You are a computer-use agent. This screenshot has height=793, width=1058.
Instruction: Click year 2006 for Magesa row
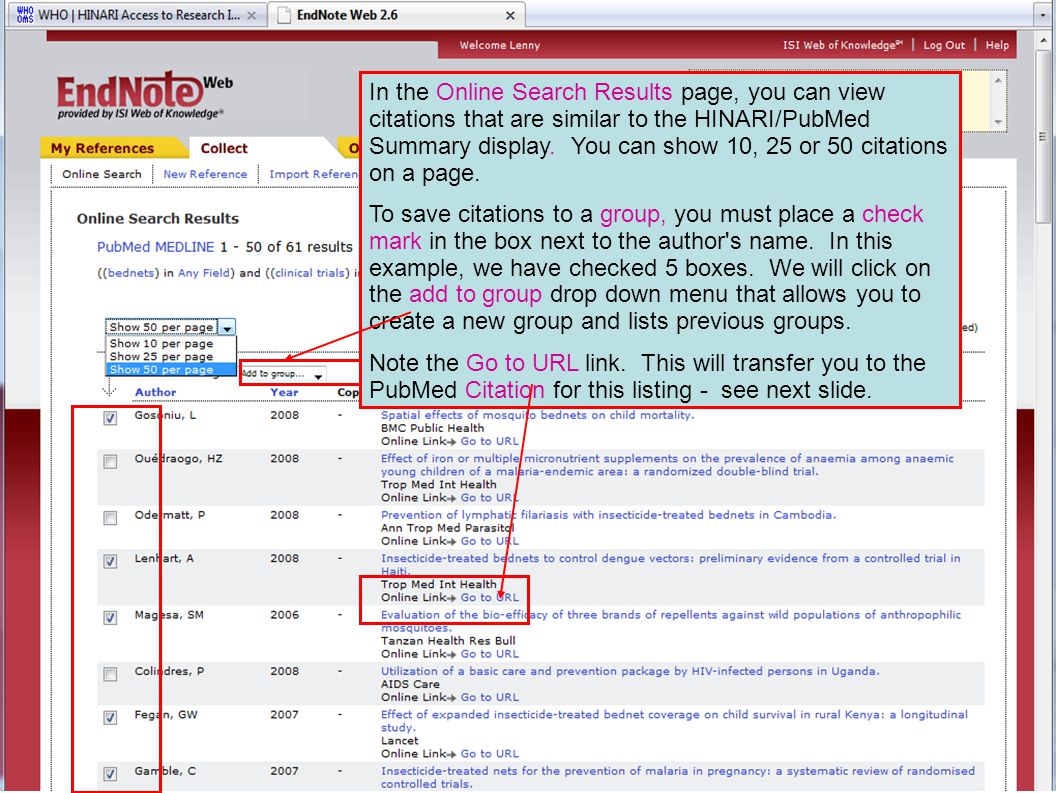pos(284,615)
